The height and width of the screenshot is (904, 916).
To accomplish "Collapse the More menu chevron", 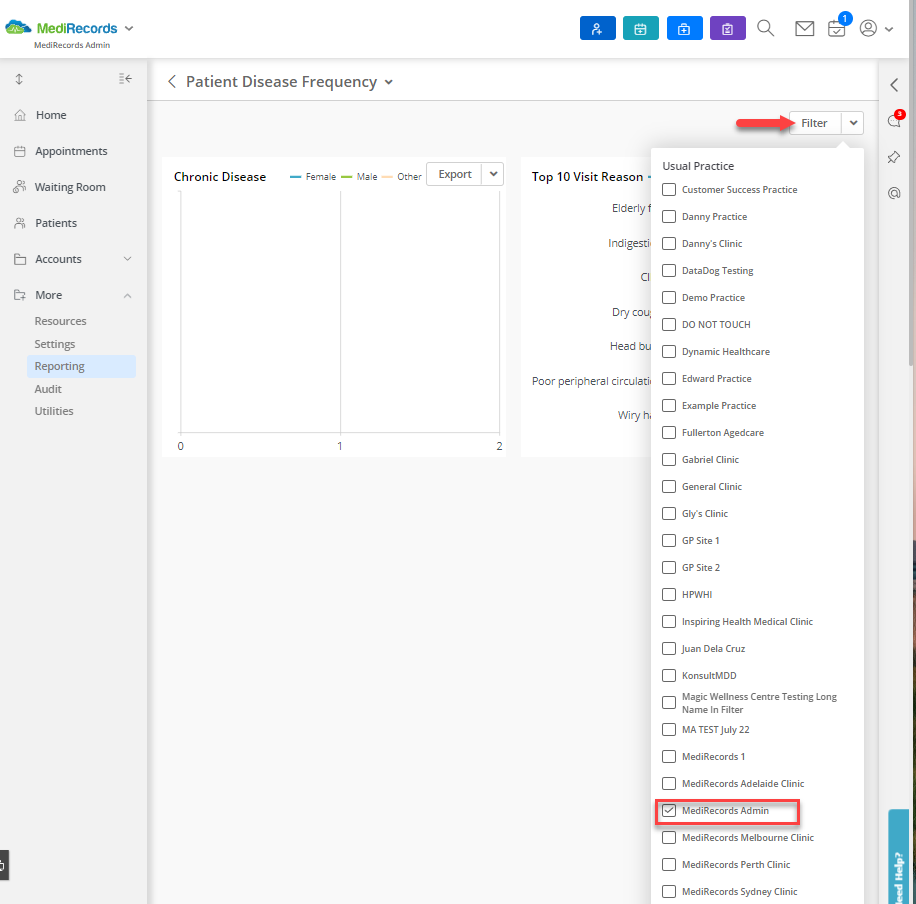I will [127, 296].
